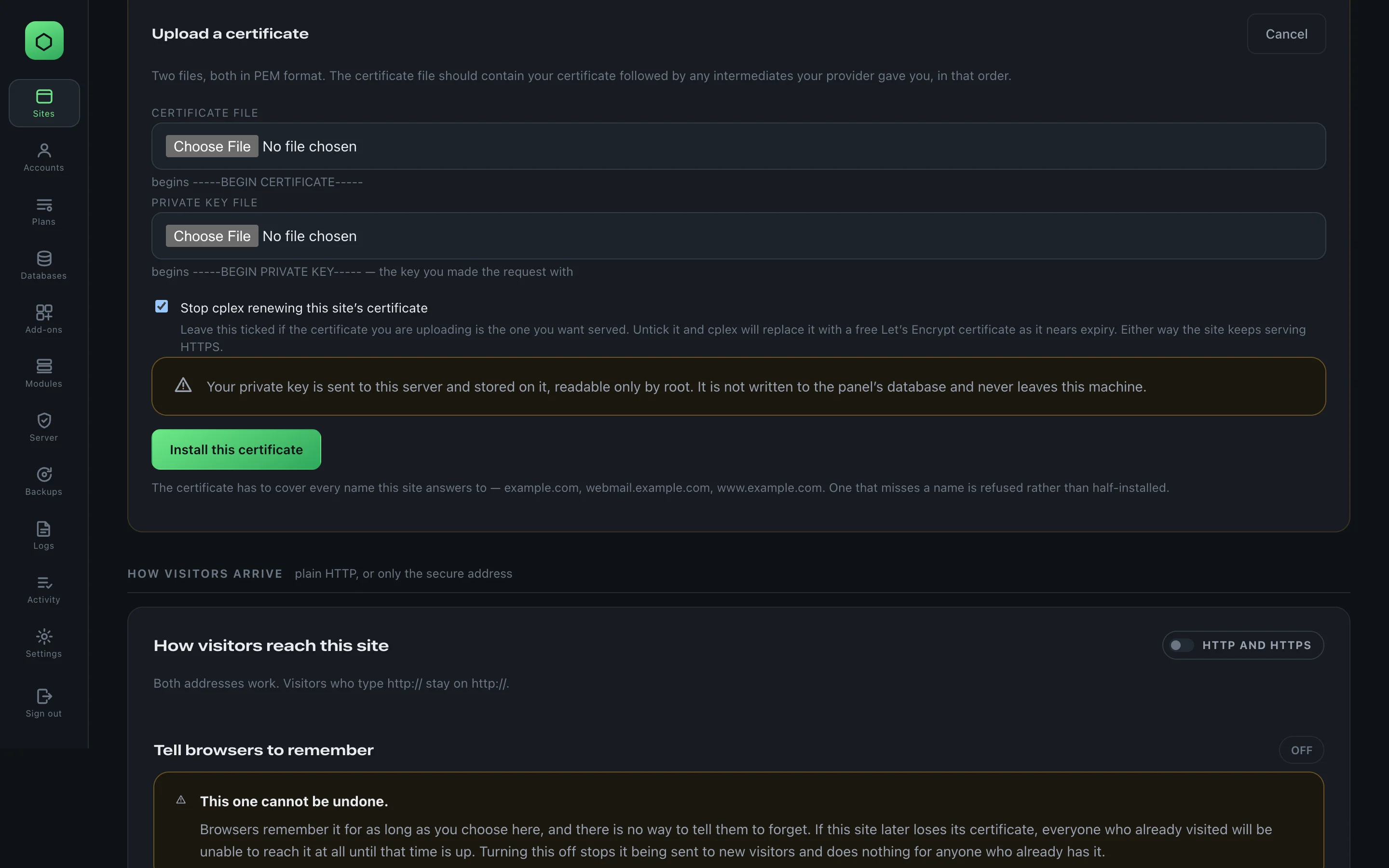1389x868 pixels.
Task: Choose File for the certificate file
Action: pyautogui.click(x=212, y=147)
